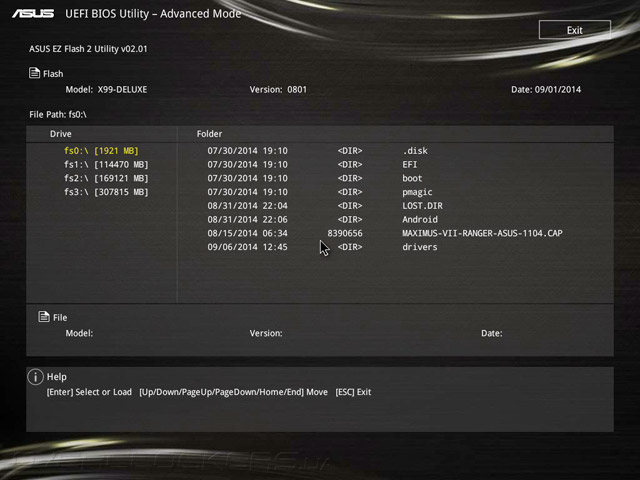Select drive fs2:\ [169121 MB]

pyautogui.click(x=106, y=178)
